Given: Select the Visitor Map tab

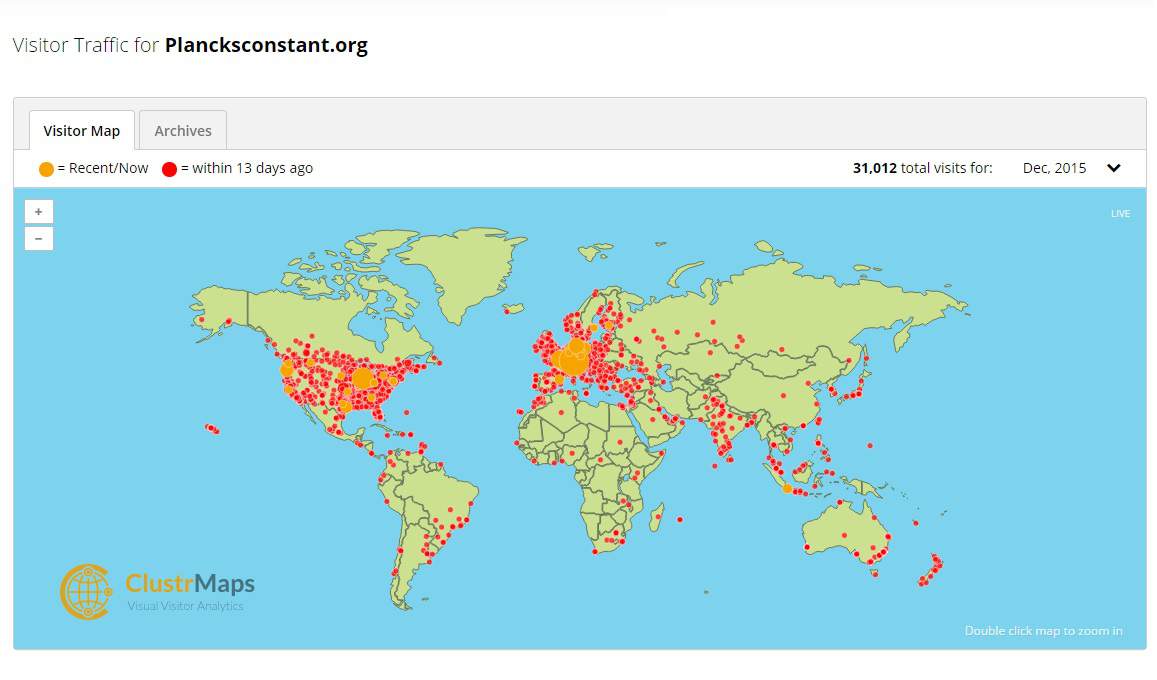Looking at the screenshot, I should click(82, 131).
